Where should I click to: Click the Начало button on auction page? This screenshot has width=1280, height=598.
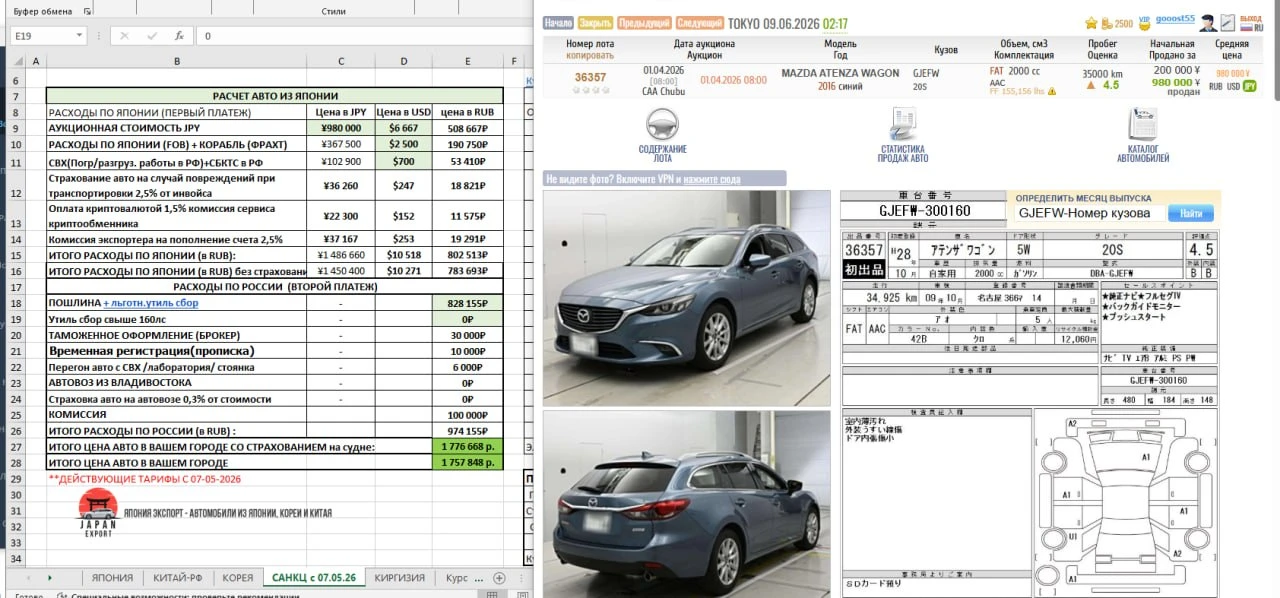pos(558,23)
